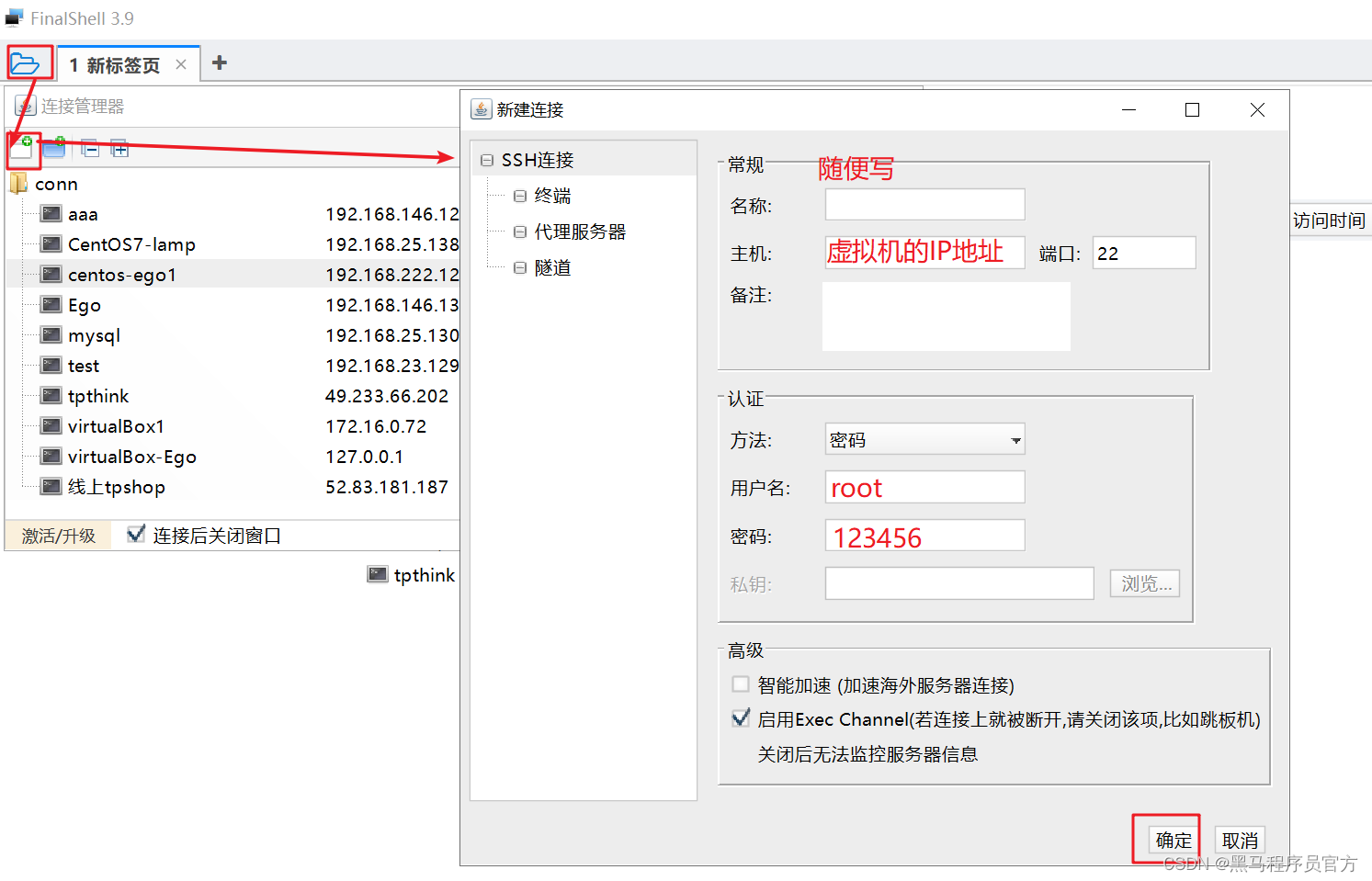The height and width of the screenshot is (881, 1372).
Task: Click the 线上tpshop terminal icon
Action: [51, 487]
